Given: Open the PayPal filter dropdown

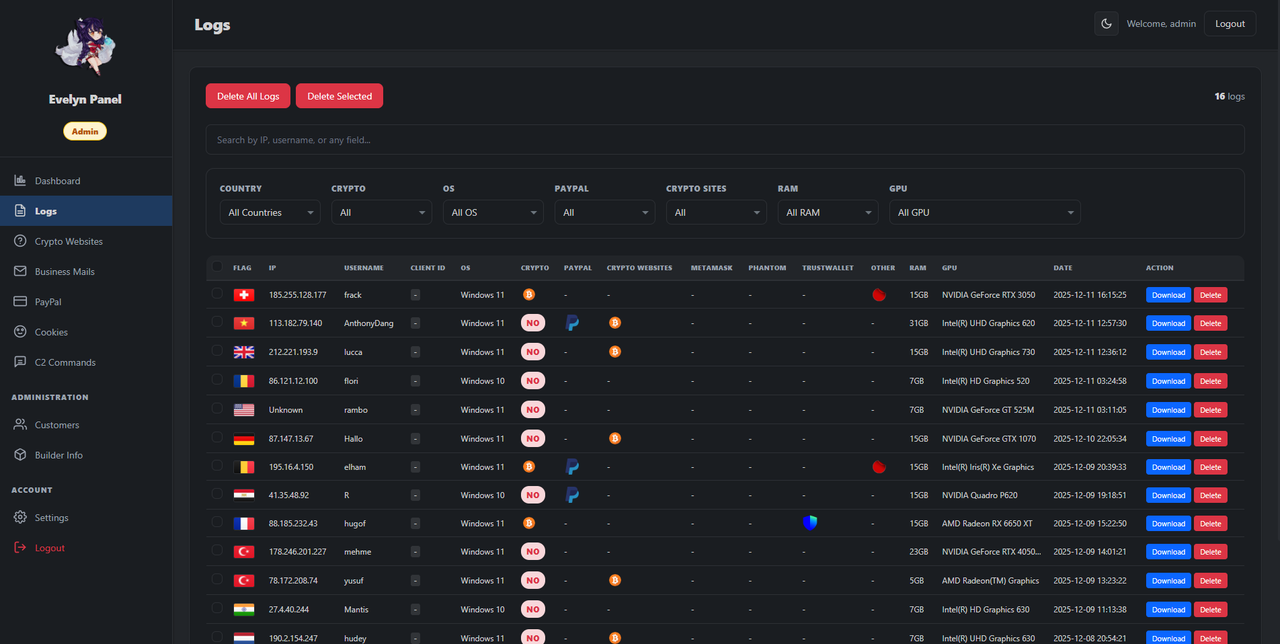Looking at the screenshot, I should tap(605, 212).
